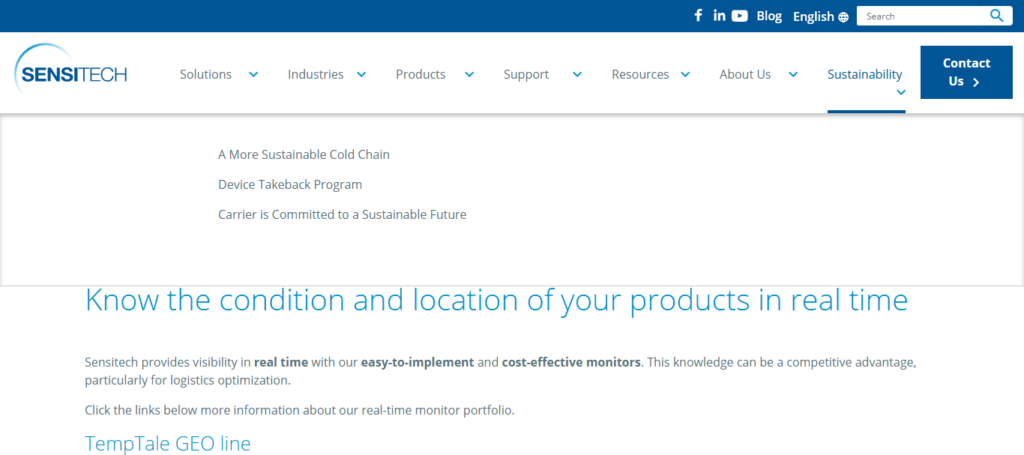Open Carrier is Committed to a Sustainable Future
Image resolution: width=1024 pixels, height=455 pixels.
pos(342,214)
